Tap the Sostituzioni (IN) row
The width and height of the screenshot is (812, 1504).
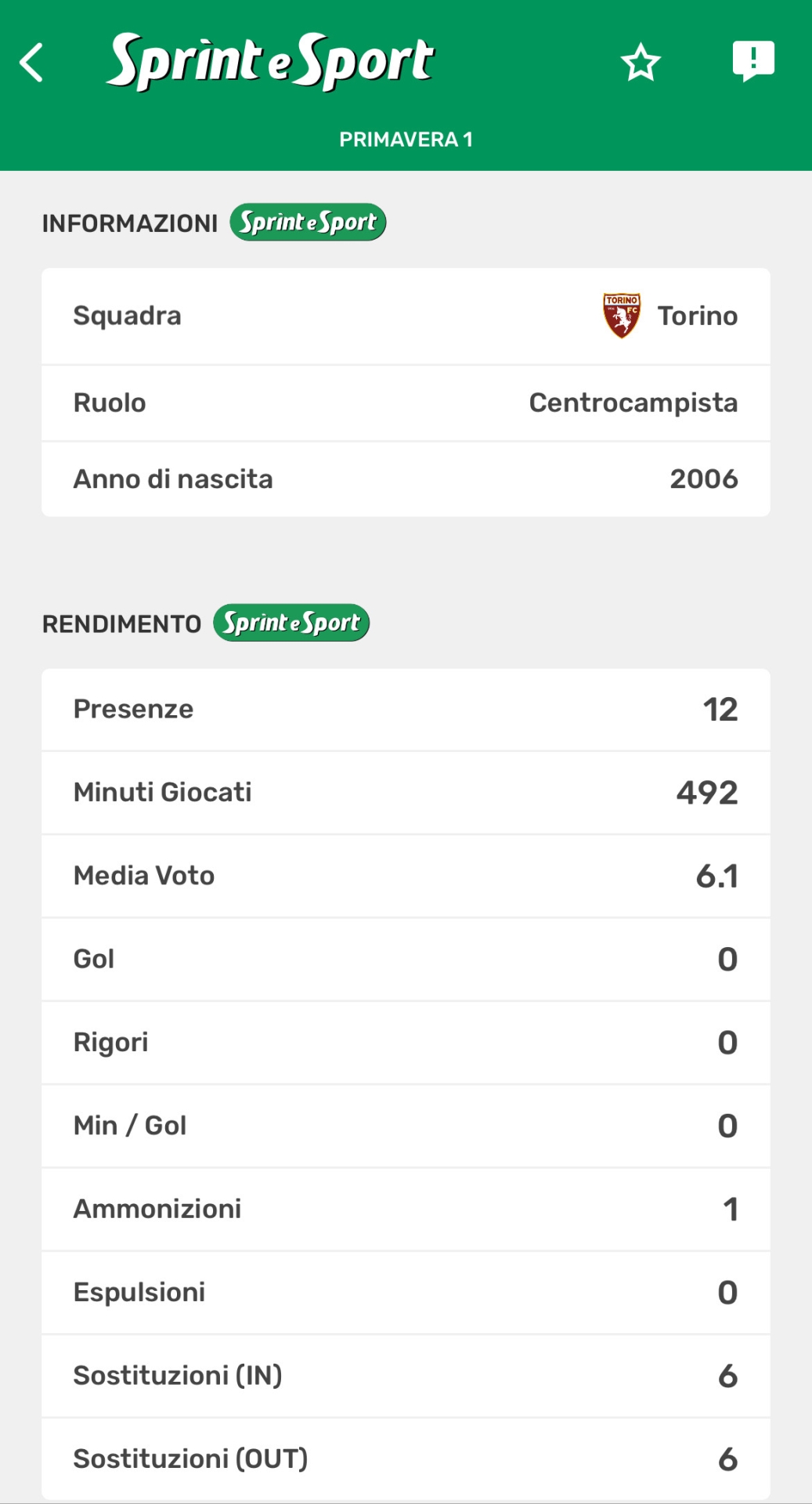[406, 1376]
